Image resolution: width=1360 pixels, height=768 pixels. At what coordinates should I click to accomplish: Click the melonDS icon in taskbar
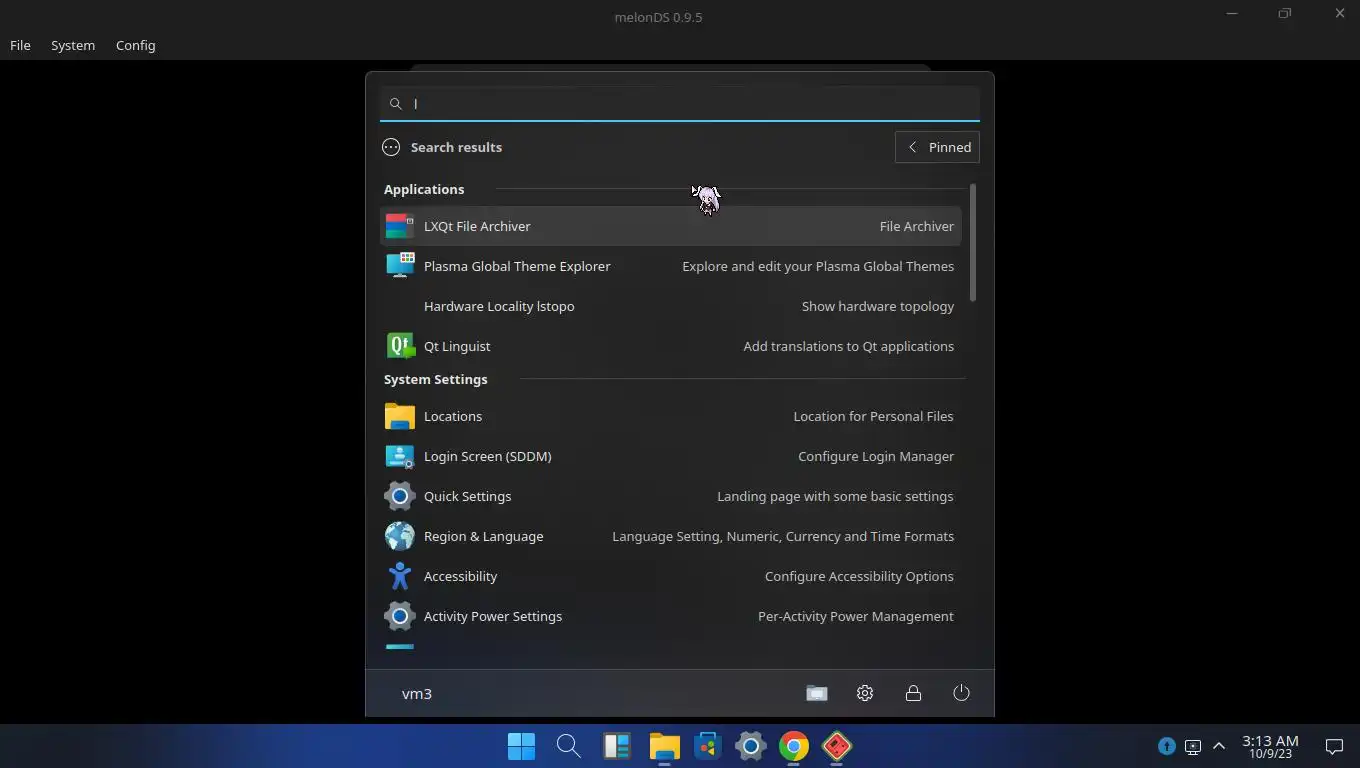coord(837,746)
